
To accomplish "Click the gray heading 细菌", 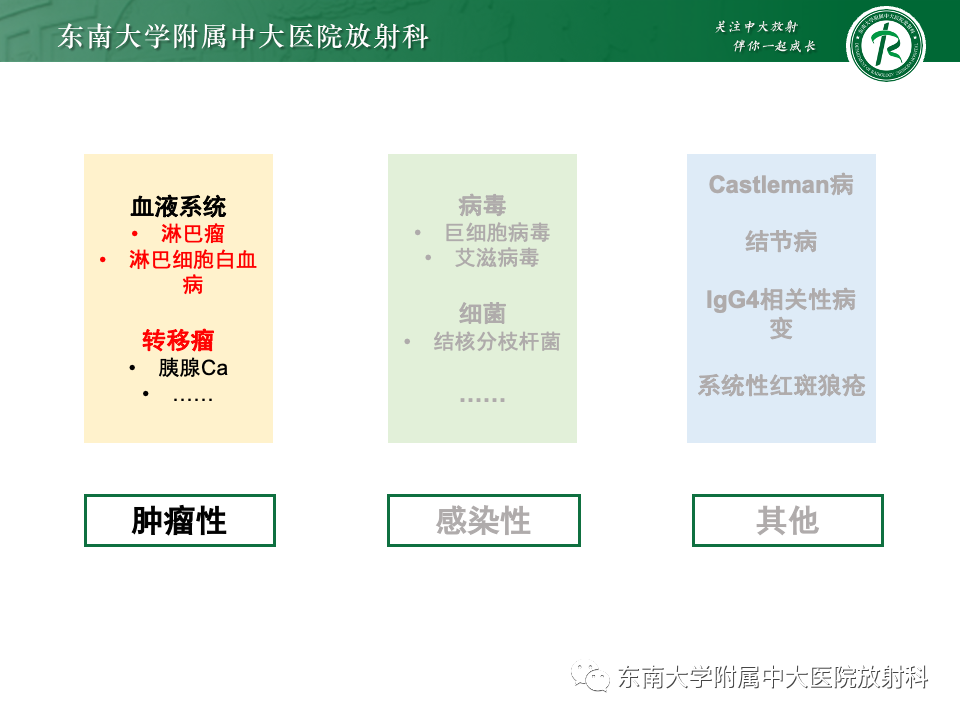I will (x=482, y=313).
